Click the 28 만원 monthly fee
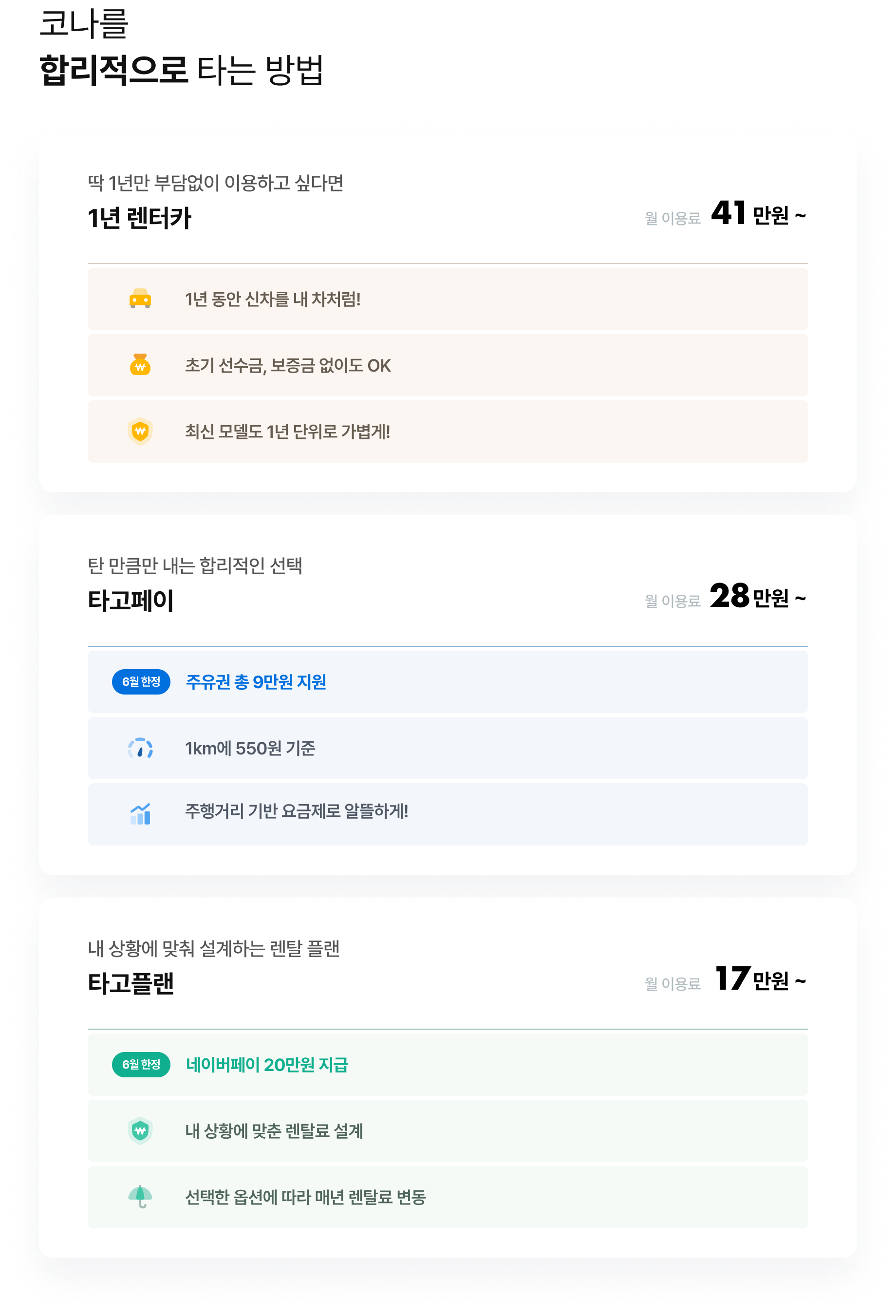Viewport: 896px width, 1316px height. (758, 596)
